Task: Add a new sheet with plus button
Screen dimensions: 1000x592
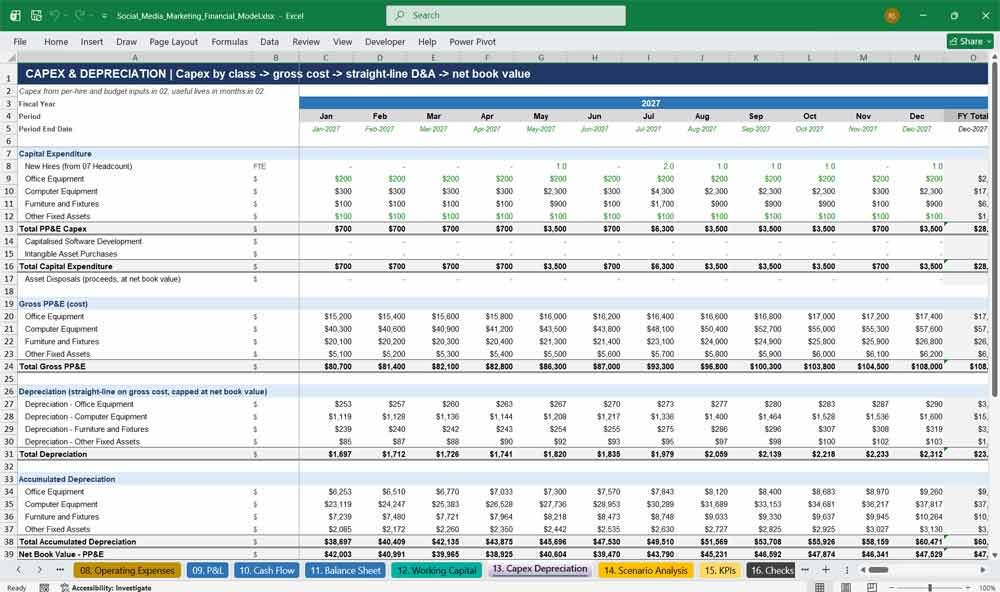Action: 826,570
